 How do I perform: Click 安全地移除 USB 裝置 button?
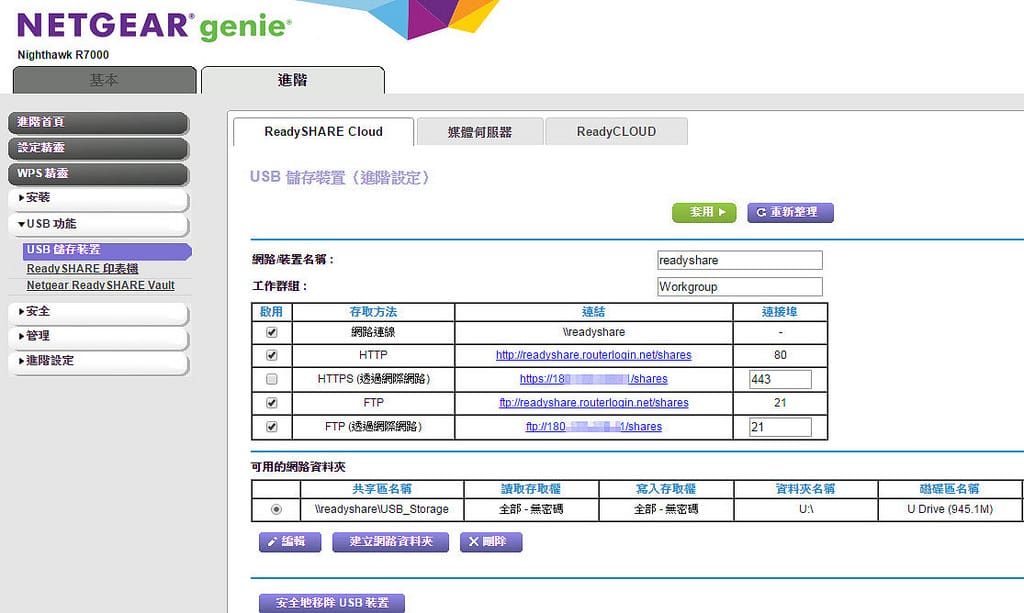coord(332,603)
